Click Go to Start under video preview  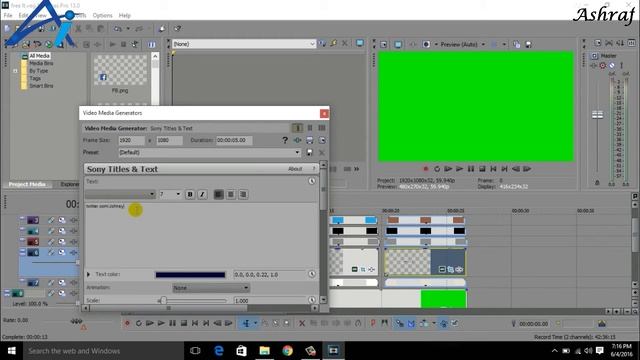point(493,169)
